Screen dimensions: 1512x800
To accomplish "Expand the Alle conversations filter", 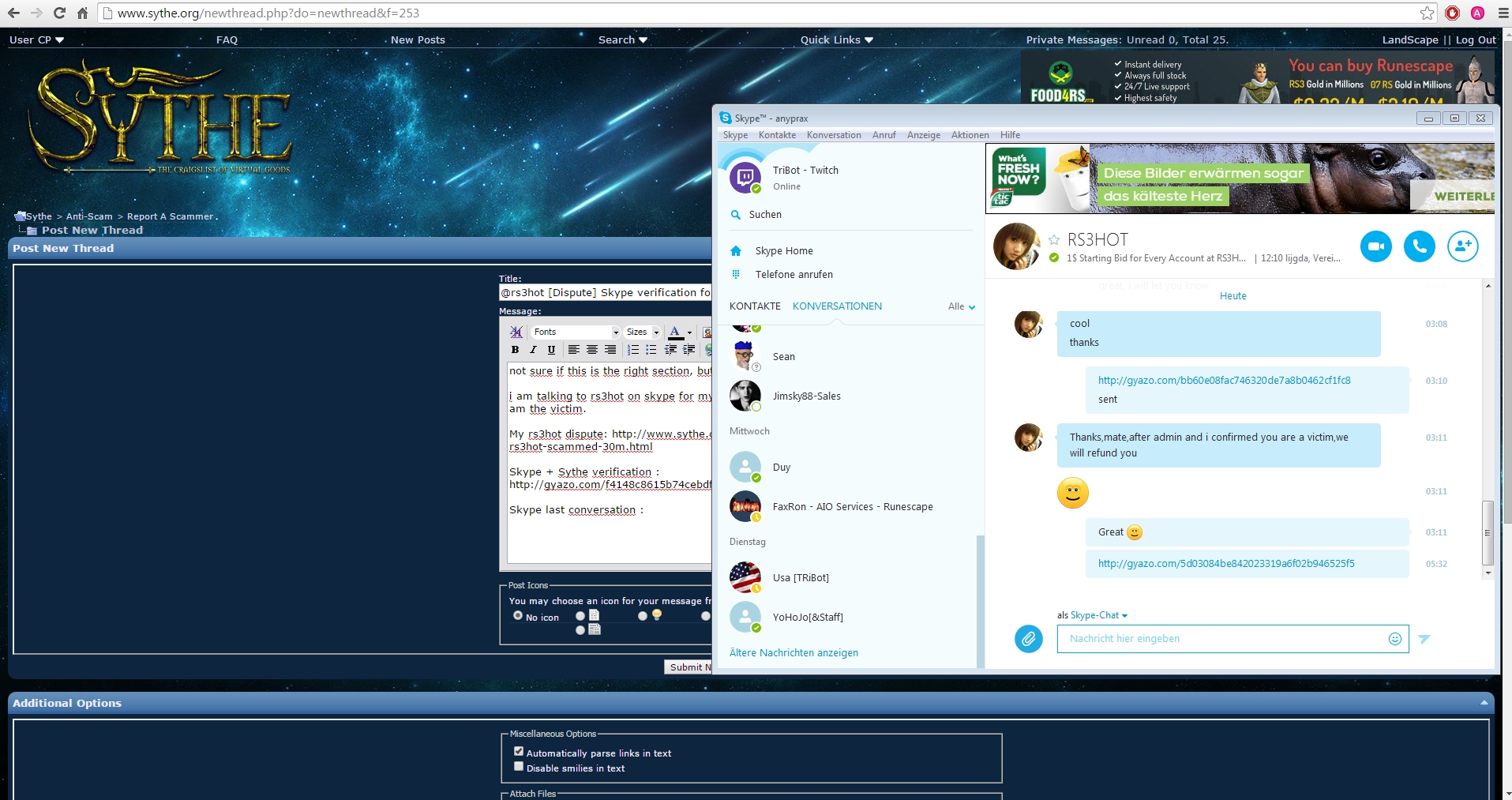I will tap(962, 306).
